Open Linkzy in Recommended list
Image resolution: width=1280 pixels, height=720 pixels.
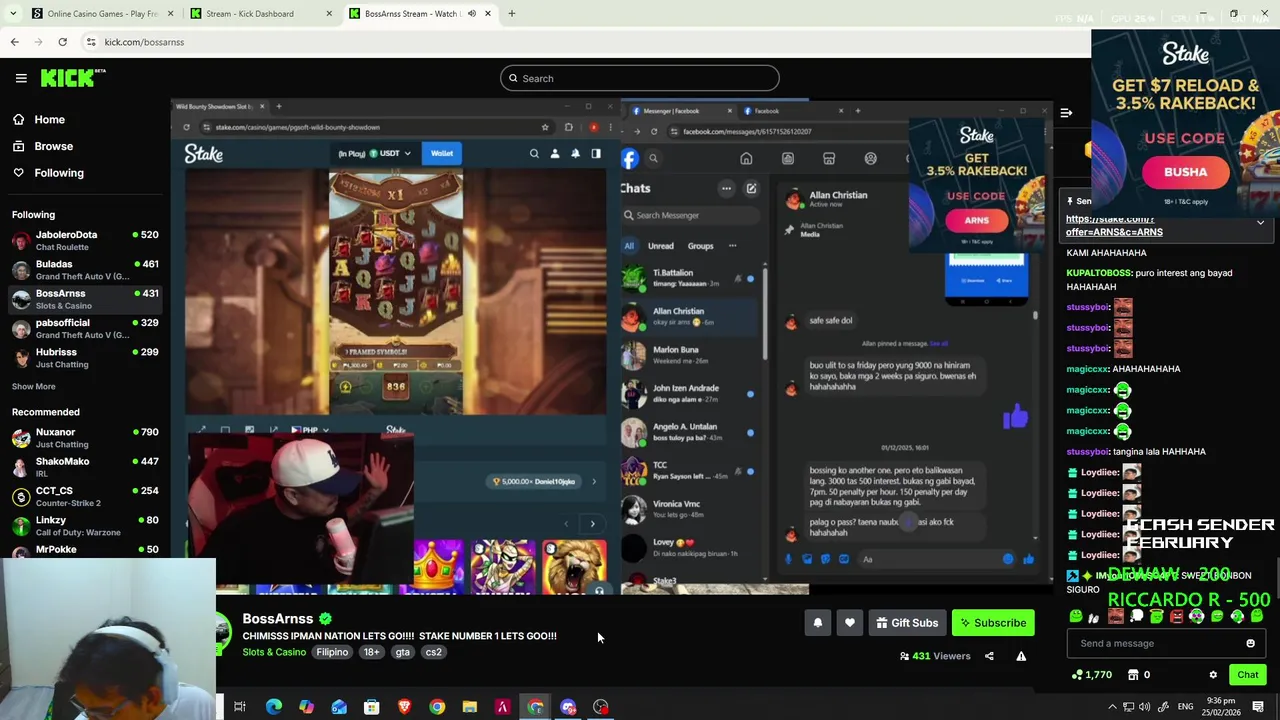85,526
